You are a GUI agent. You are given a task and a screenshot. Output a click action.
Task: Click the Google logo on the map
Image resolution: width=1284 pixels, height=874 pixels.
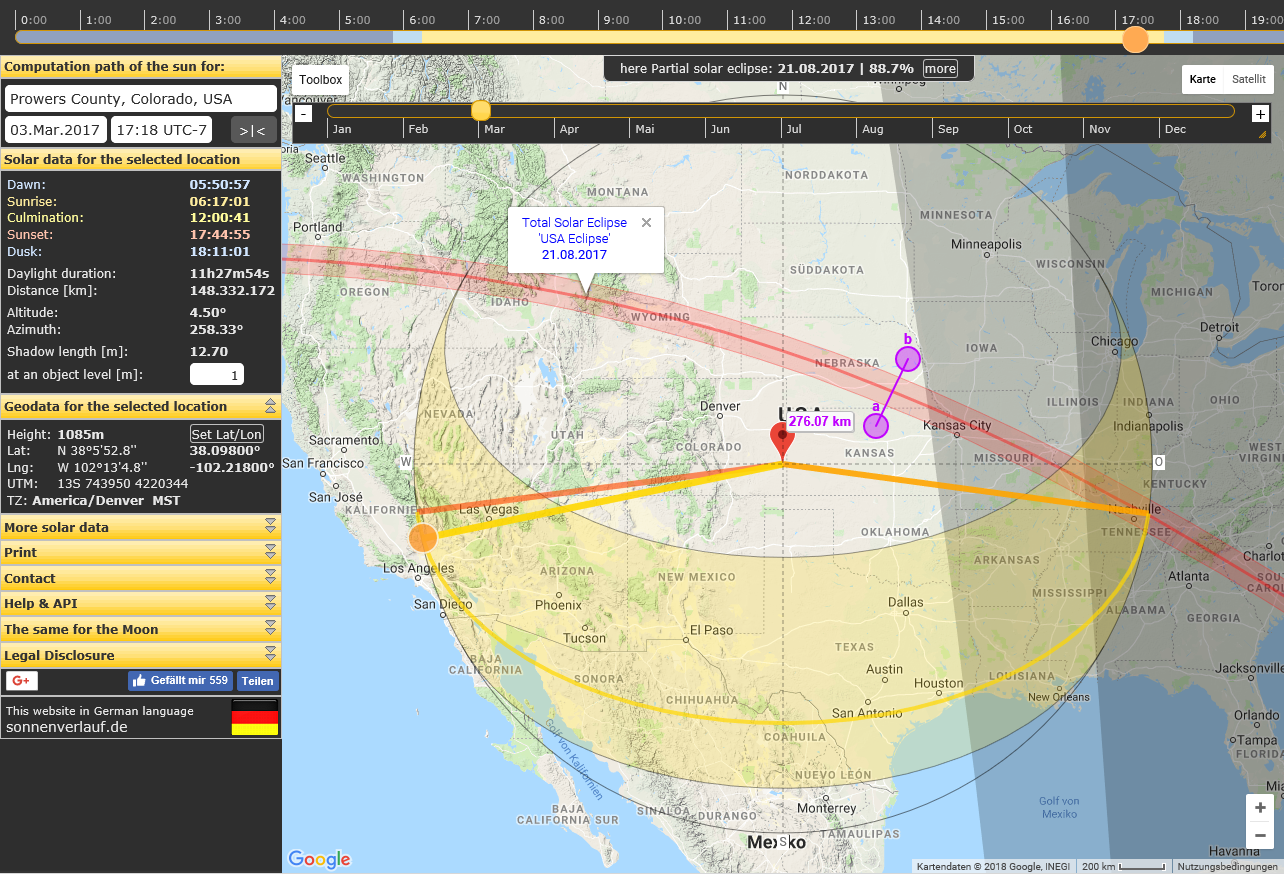click(318, 859)
